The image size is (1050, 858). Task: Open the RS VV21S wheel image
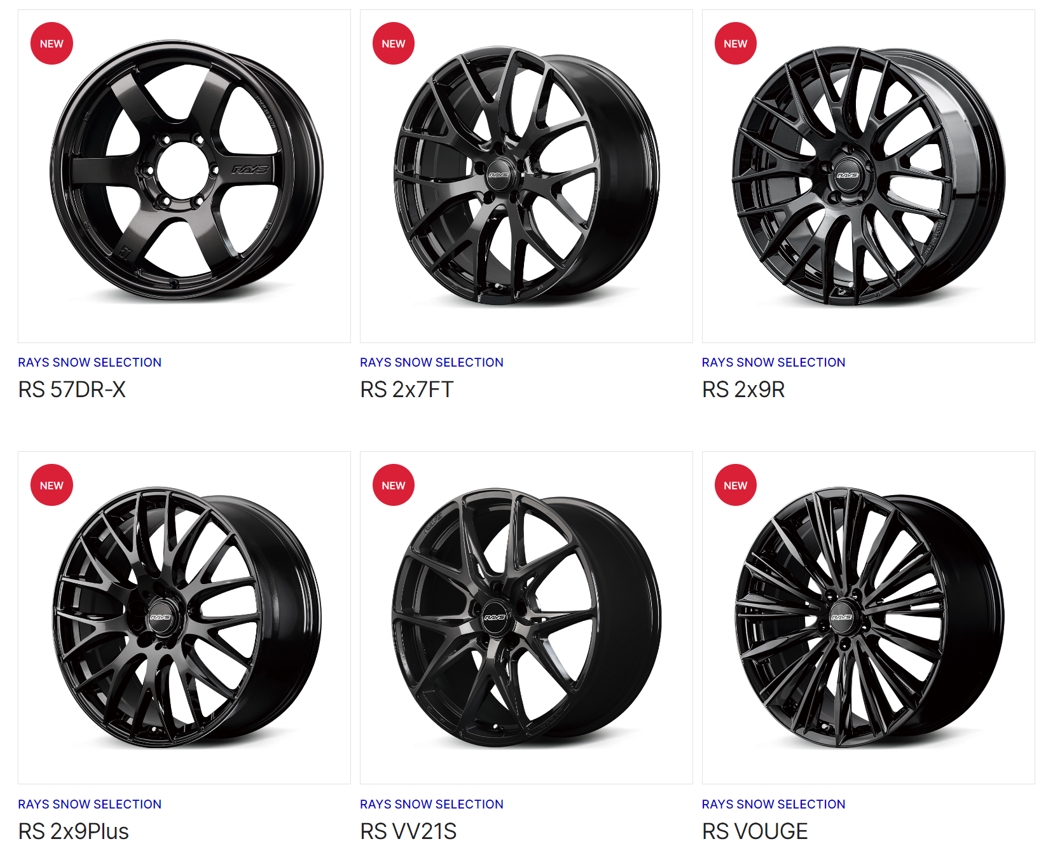click(526, 618)
